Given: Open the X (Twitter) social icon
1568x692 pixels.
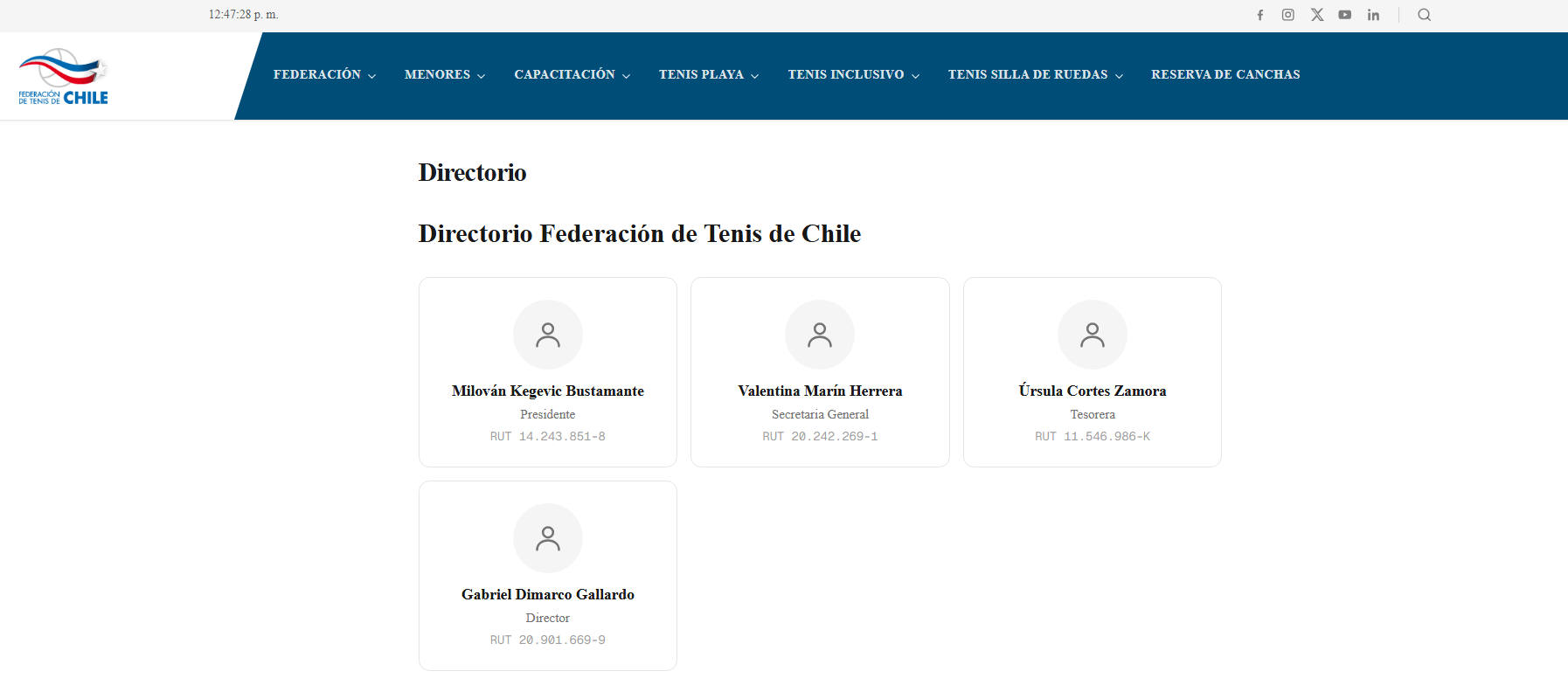Looking at the screenshot, I should coord(1317,15).
